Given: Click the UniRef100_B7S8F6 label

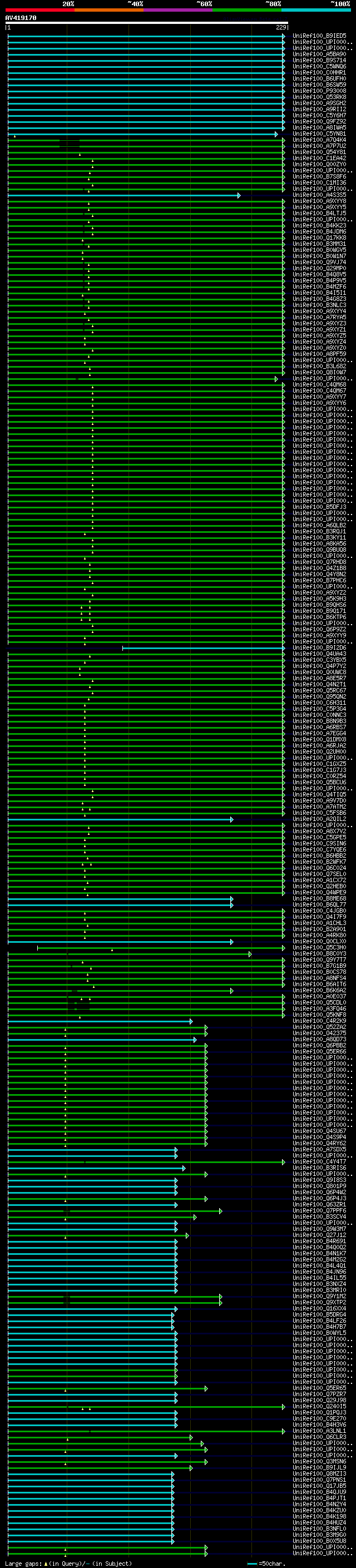Looking at the screenshot, I should pyautogui.click(x=319, y=176).
